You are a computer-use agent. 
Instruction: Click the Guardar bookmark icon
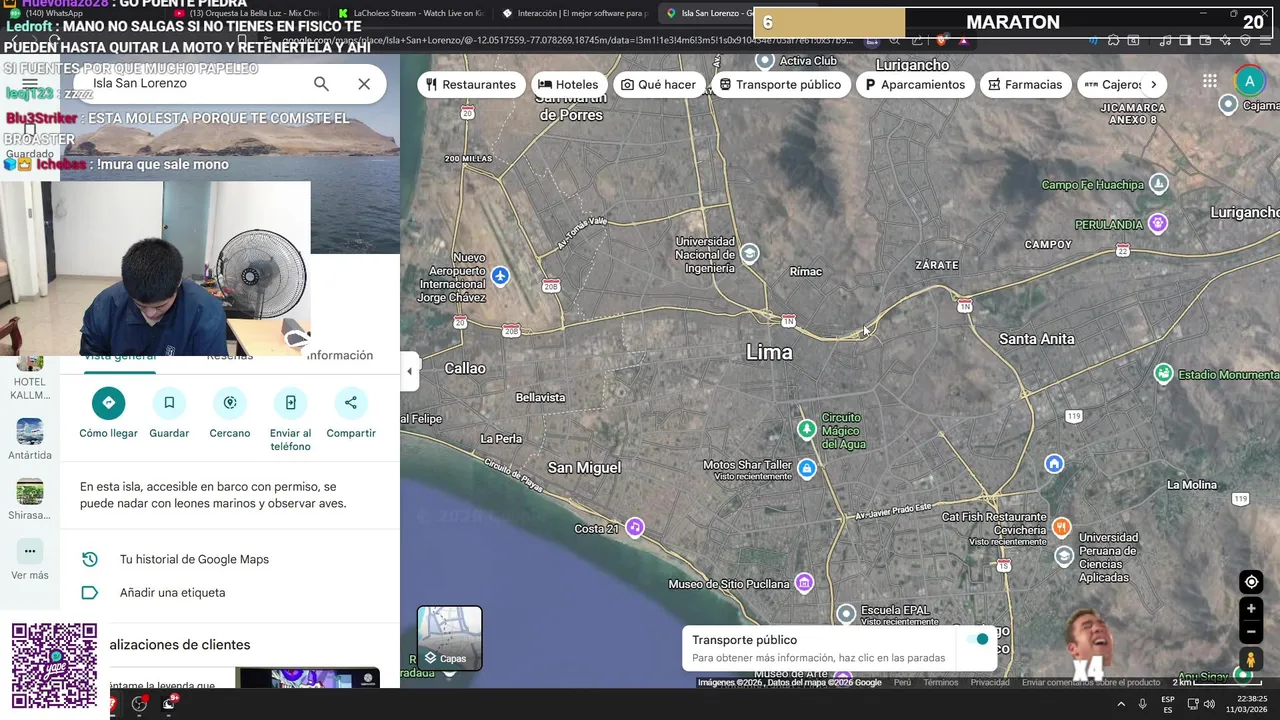[x=169, y=403]
